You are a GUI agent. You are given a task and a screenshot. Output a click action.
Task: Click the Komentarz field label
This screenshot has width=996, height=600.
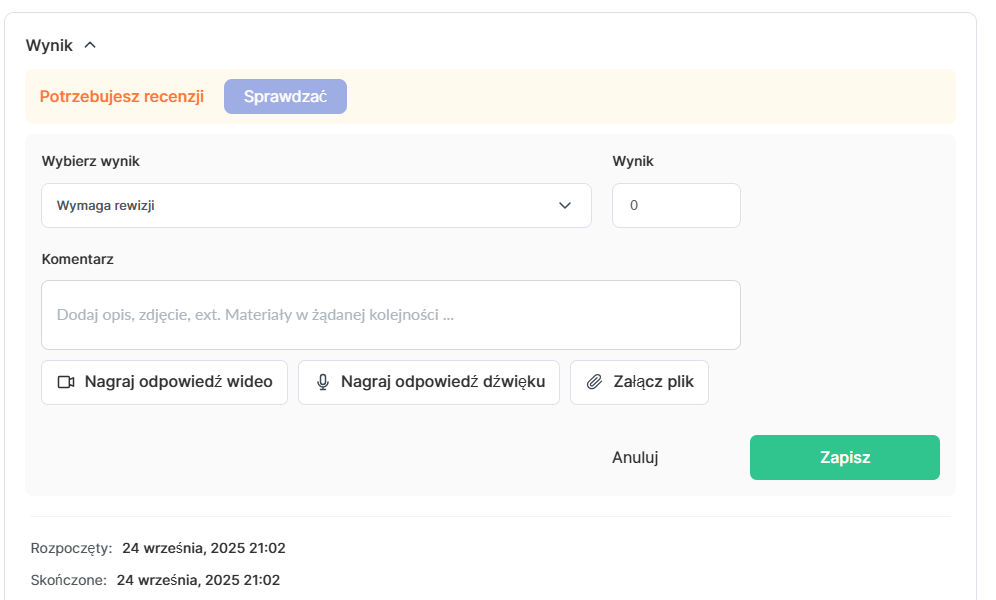pos(78,259)
